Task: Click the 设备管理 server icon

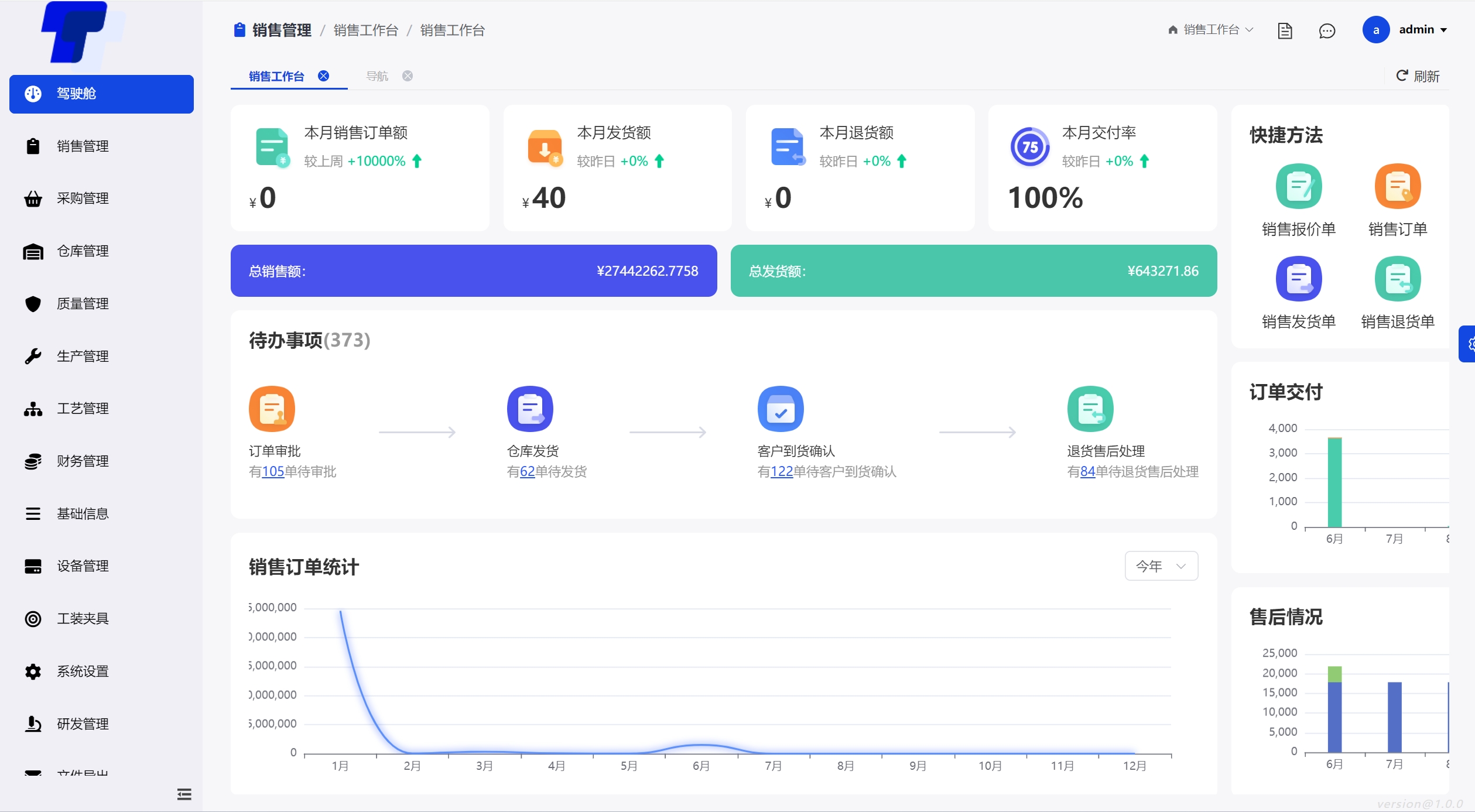Action: [33, 566]
